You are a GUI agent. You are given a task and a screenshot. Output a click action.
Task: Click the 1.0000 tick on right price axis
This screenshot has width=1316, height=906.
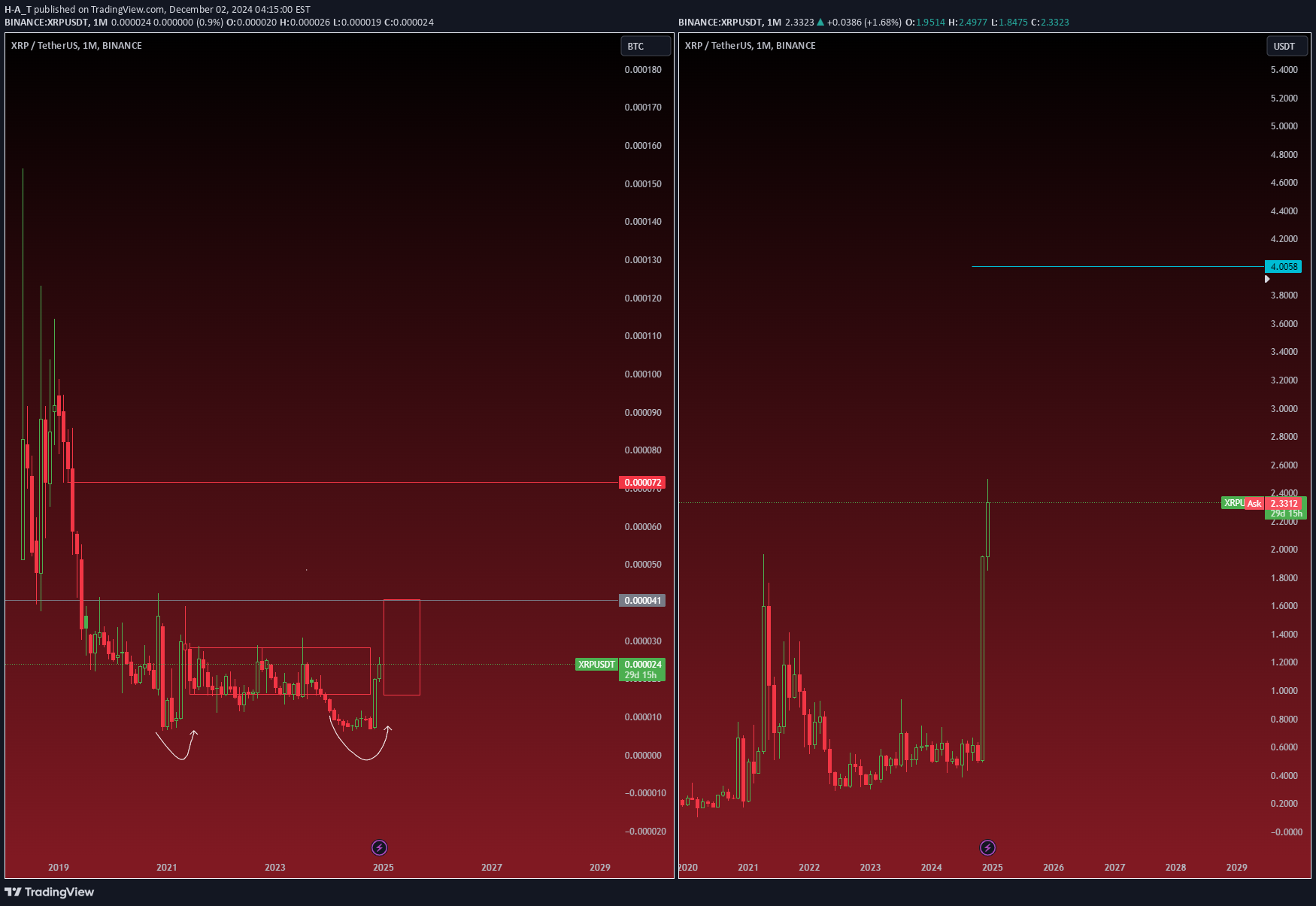[x=1284, y=690]
